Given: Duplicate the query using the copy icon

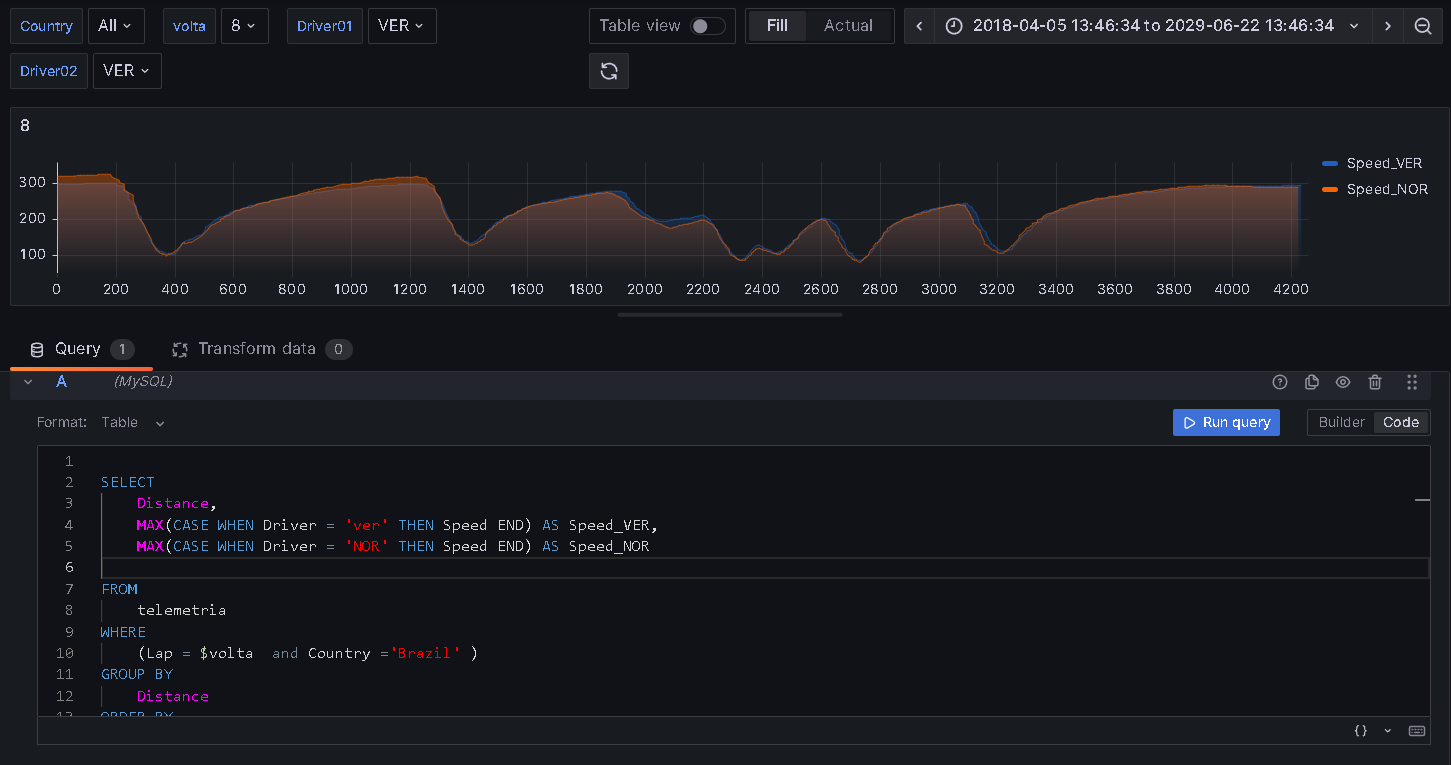Looking at the screenshot, I should tap(1311, 382).
